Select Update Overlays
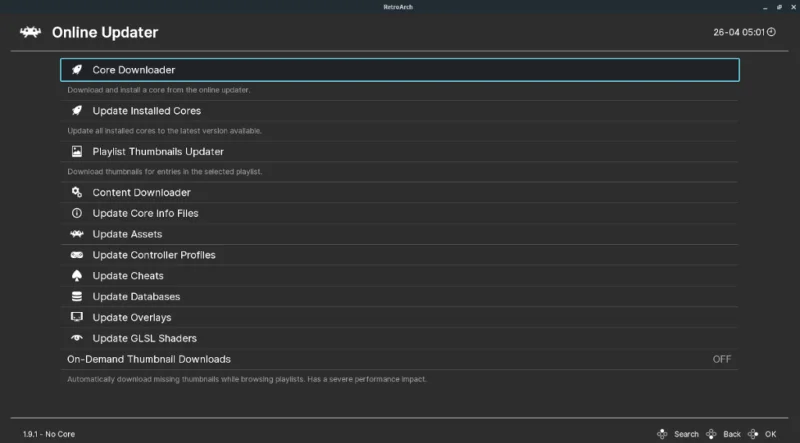800x443 pixels. click(x=399, y=317)
